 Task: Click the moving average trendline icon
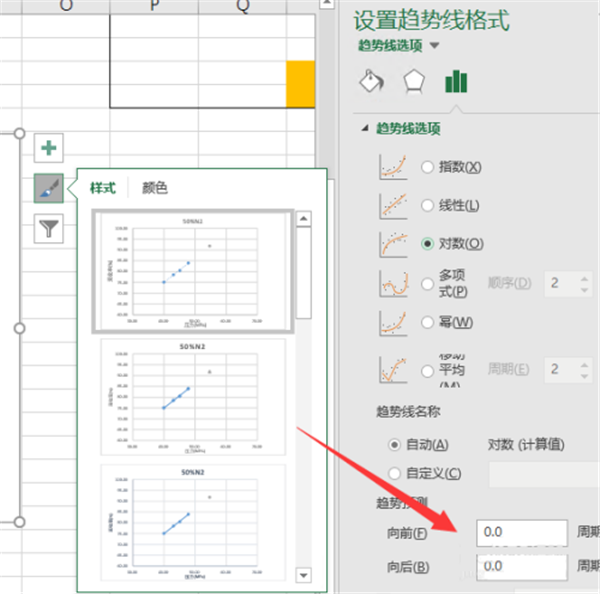(393, 370)
